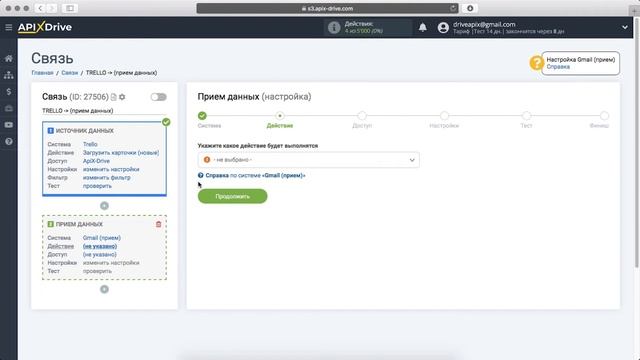Click the yellow question mark help bubble
Image resolution: width=640 pixels, height=360 pixels.
(x=536, y=63)
